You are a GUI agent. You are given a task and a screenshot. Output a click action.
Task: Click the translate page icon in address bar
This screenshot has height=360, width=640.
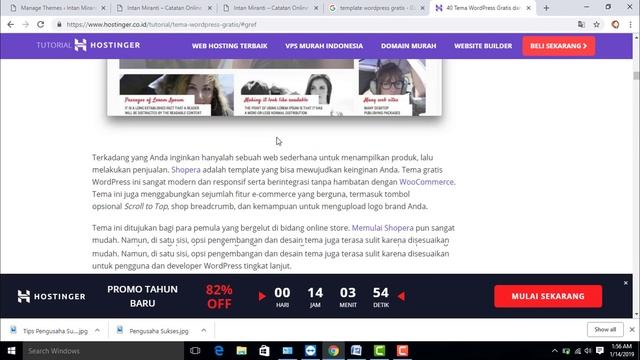581,24
